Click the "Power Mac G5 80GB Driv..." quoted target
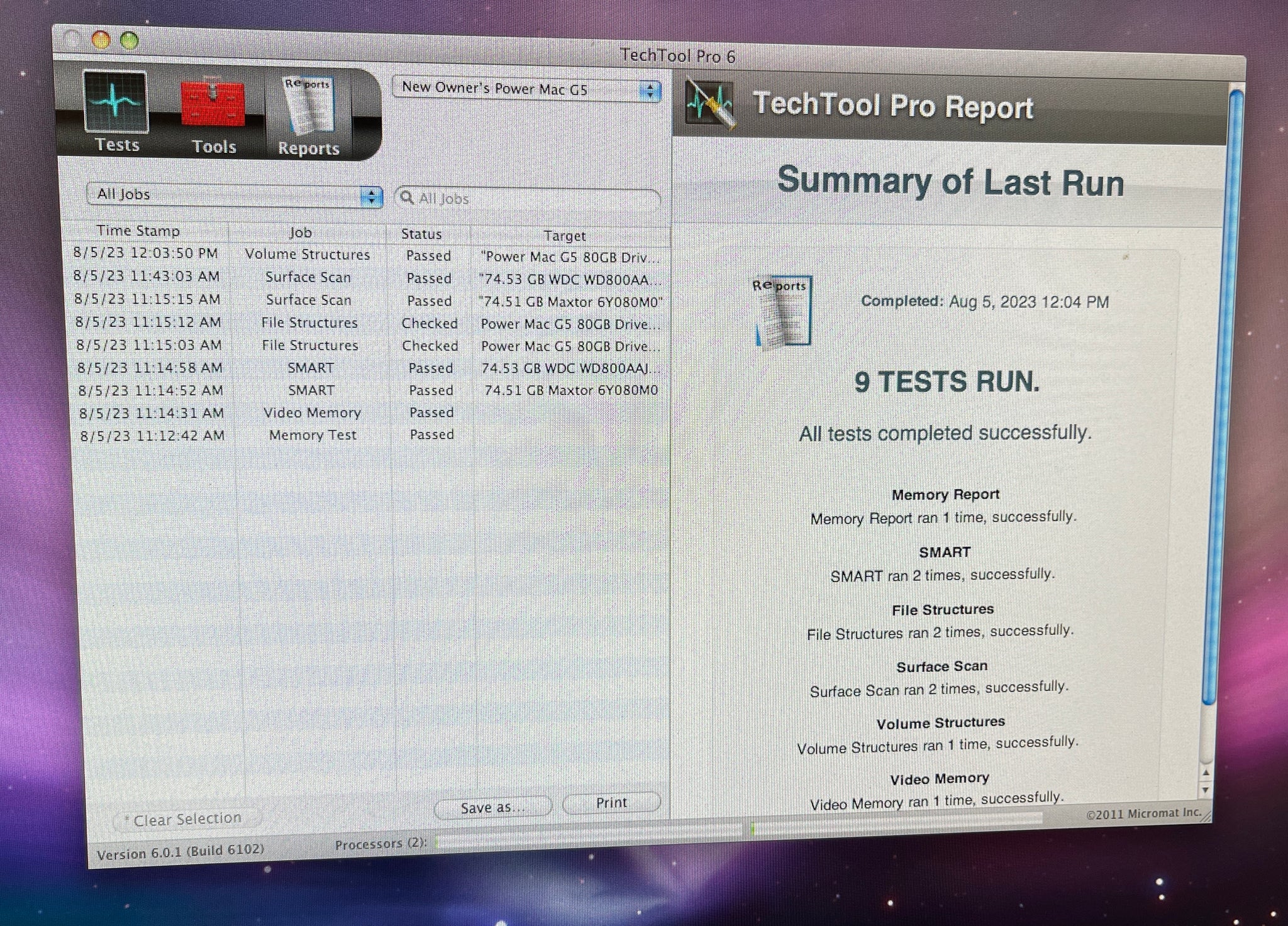Screen dimensions: 1288x926 pyautogui.click(x=570, y=258)
